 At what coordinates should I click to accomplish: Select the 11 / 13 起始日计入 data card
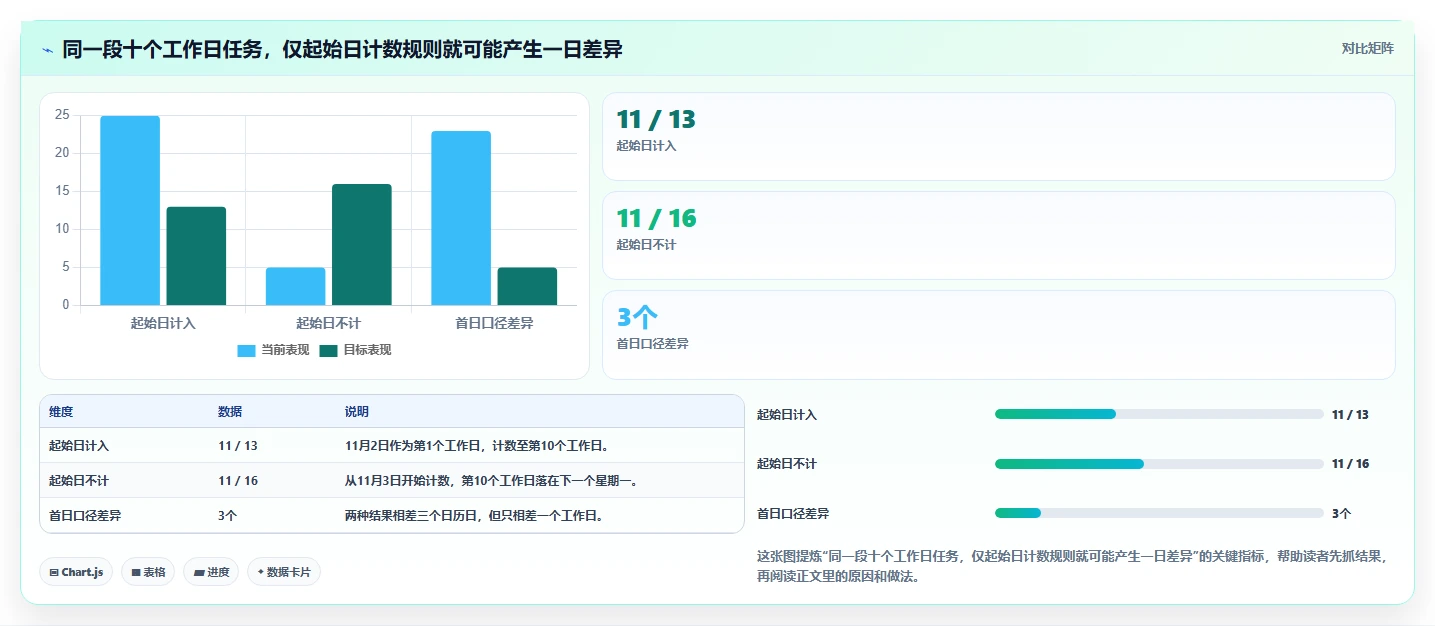coord(998,136)
